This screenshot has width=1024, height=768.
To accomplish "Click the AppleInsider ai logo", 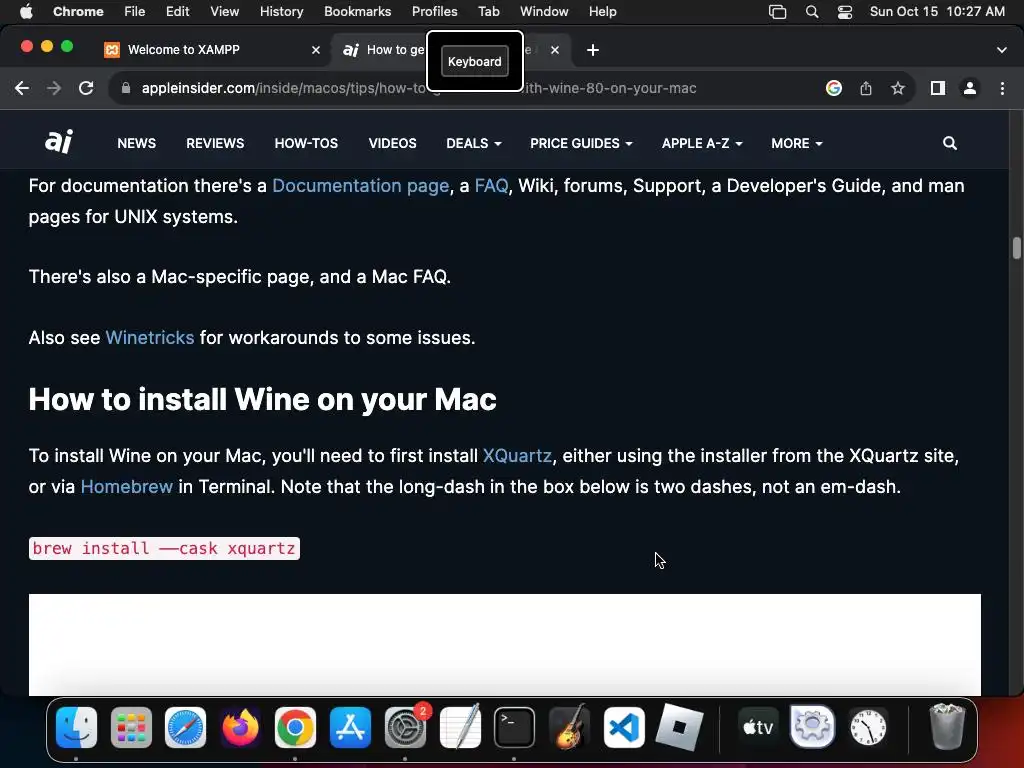I will (x=59, y=142).
